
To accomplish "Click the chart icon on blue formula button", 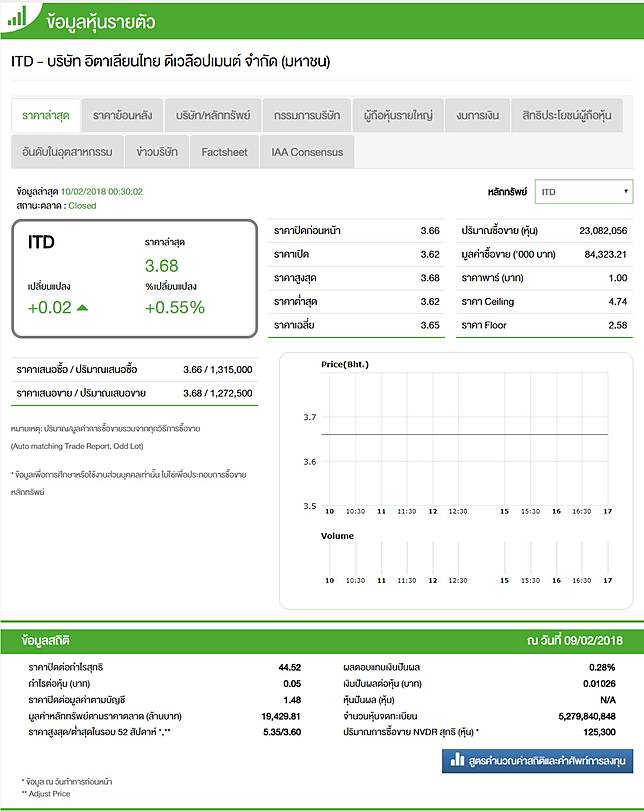I will click(x=457, y=759).
